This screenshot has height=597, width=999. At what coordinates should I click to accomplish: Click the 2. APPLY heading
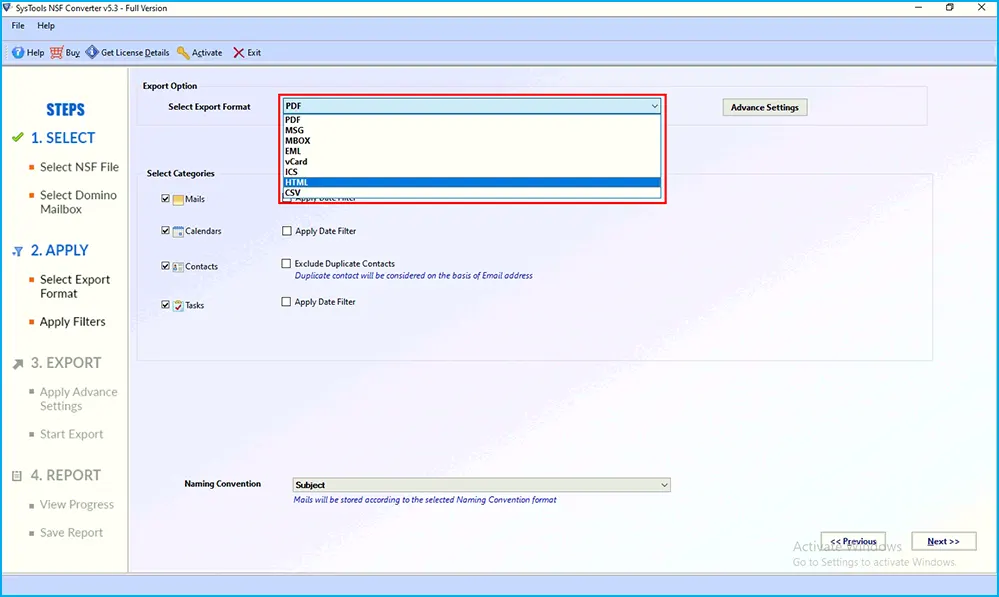coord(60,250)
